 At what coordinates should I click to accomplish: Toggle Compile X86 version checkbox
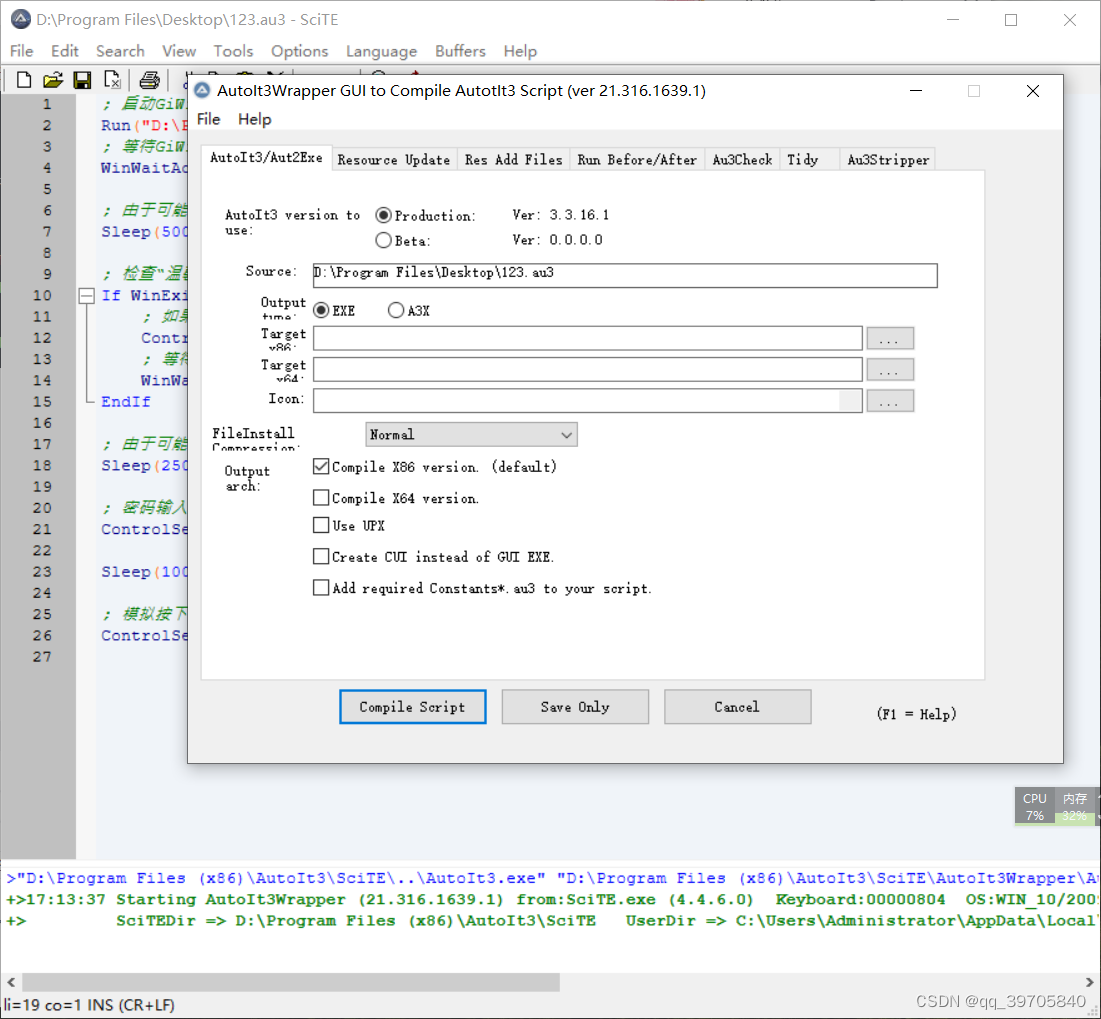(x=321, y=466)
